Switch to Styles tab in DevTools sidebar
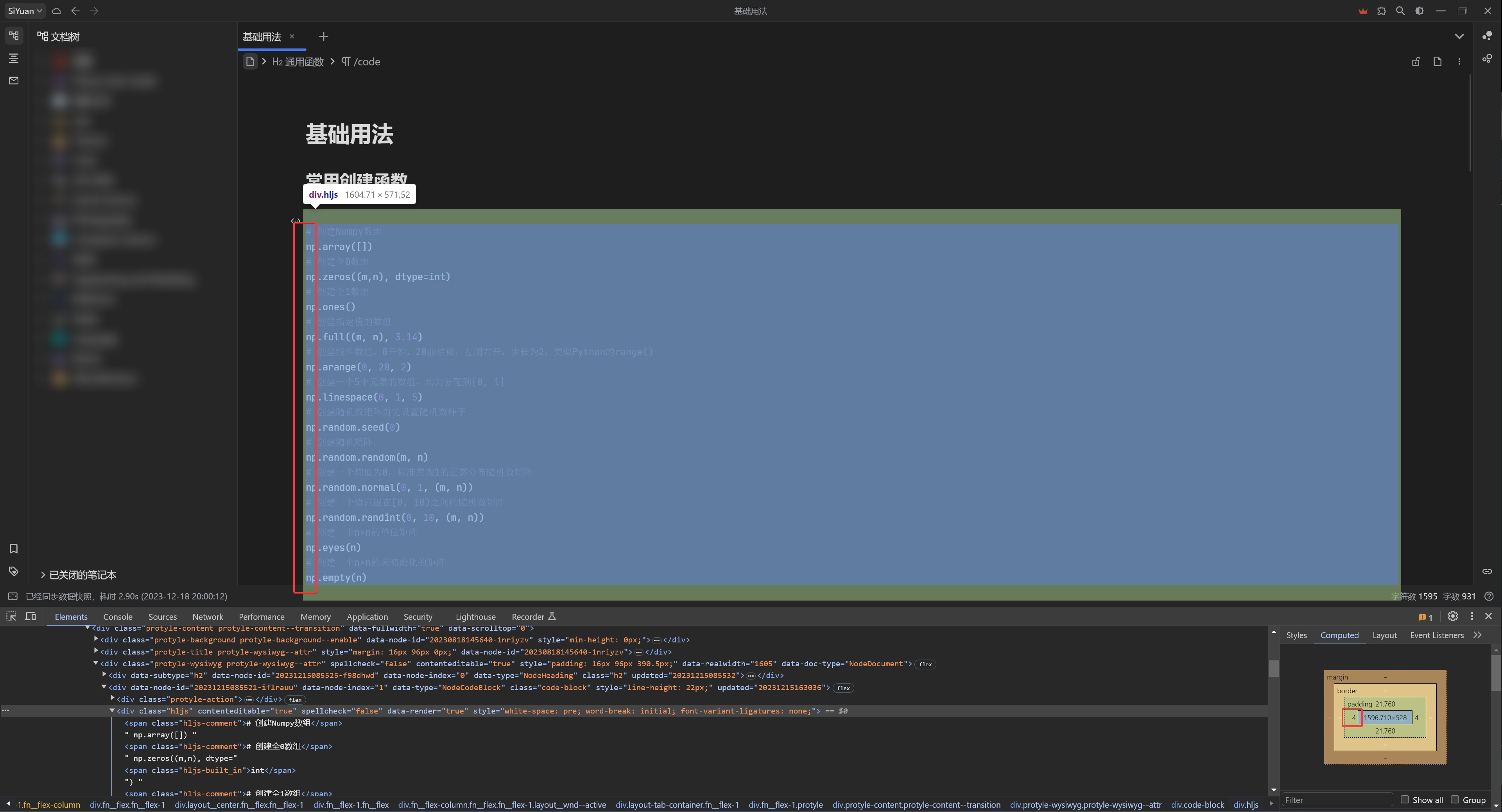This screenshot has height=812, width=1502. 1296,635
